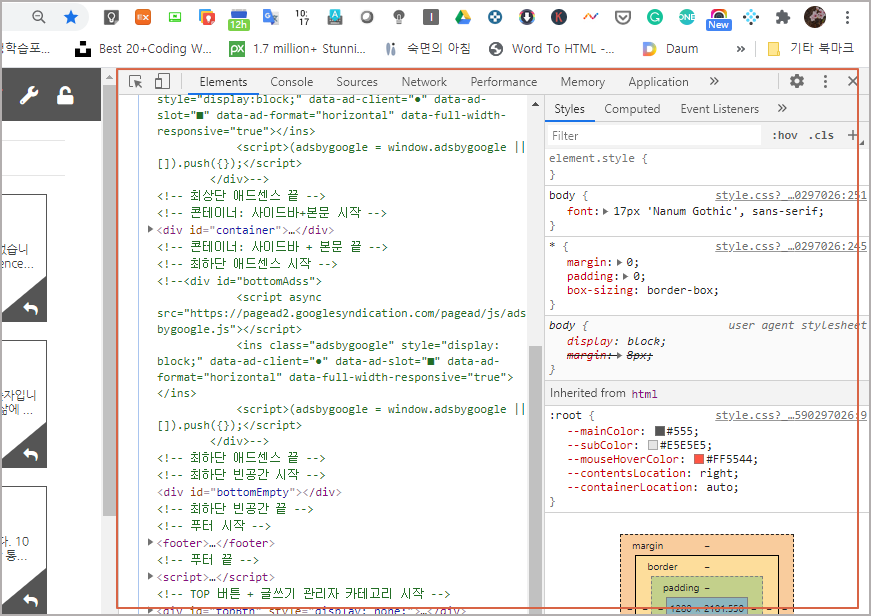The image size is (871, 616).
Task: Switch to the Console tab
Action: point(292,82)
